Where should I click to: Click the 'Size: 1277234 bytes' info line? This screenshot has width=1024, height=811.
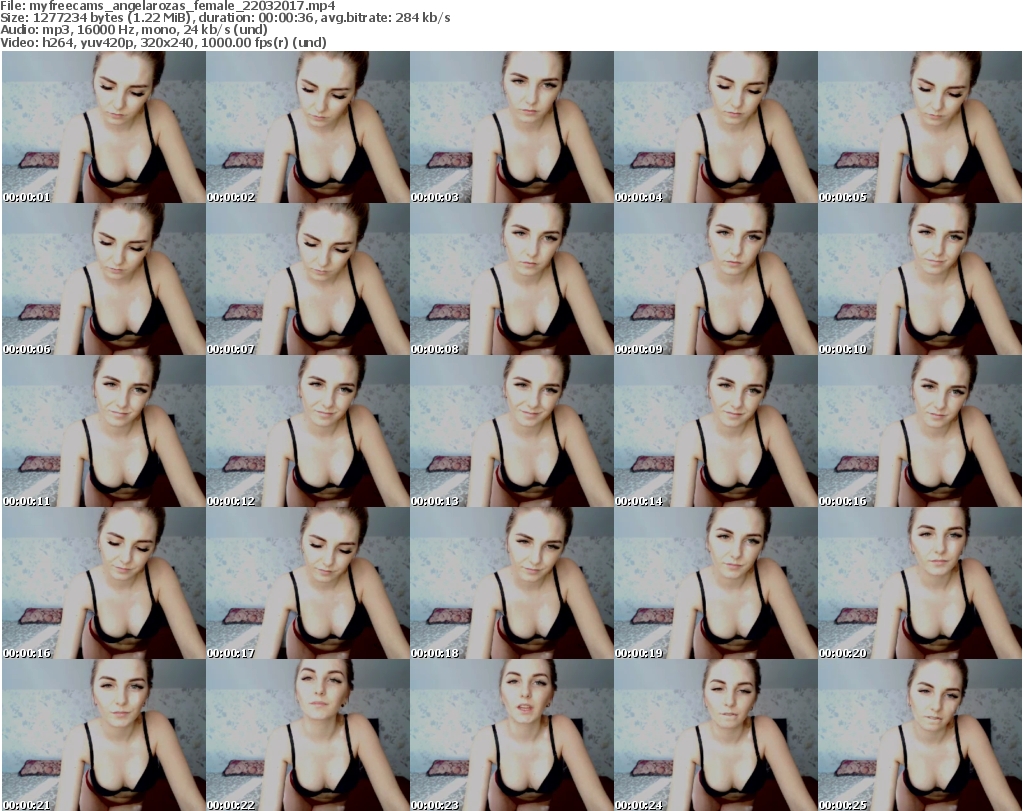point(225,18)
